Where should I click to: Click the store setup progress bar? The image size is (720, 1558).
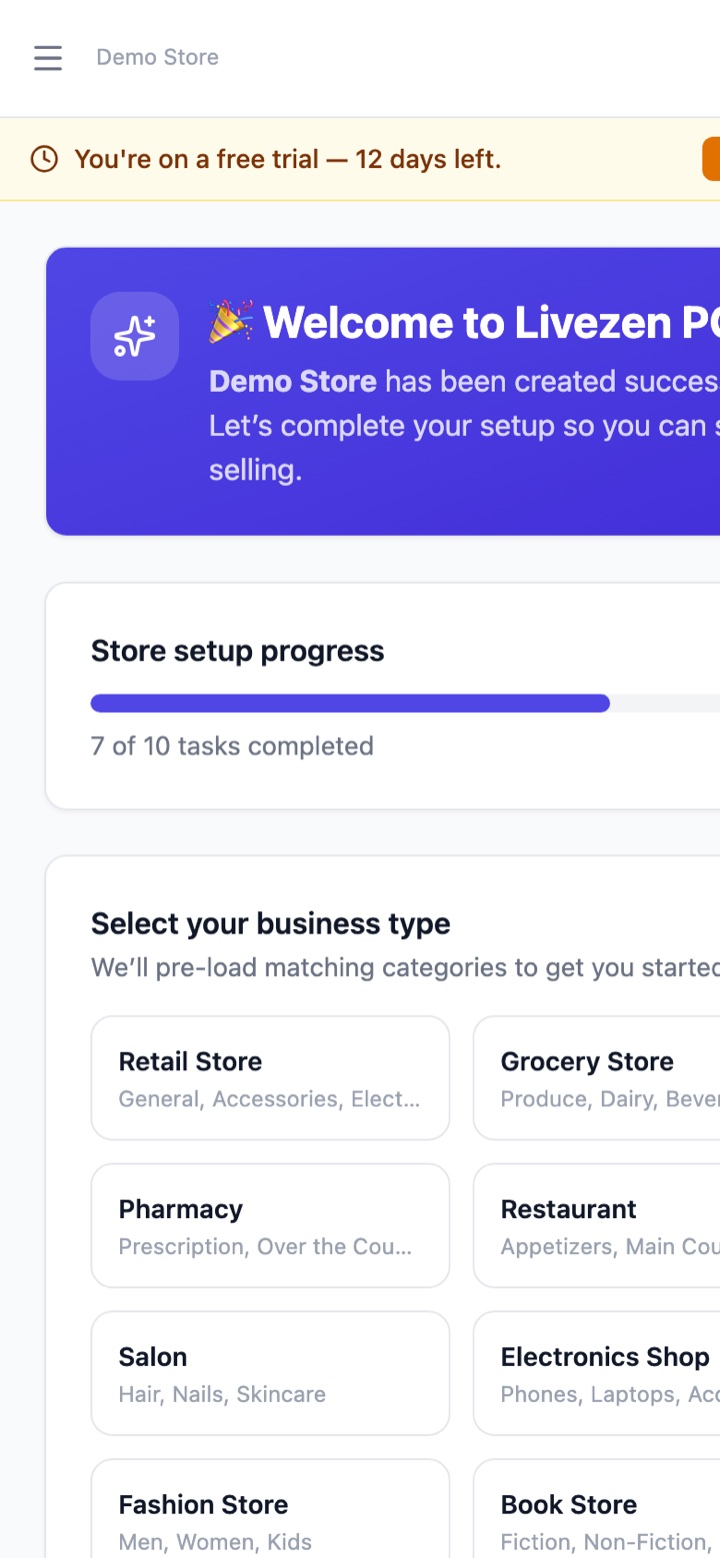tap(405, 703)
